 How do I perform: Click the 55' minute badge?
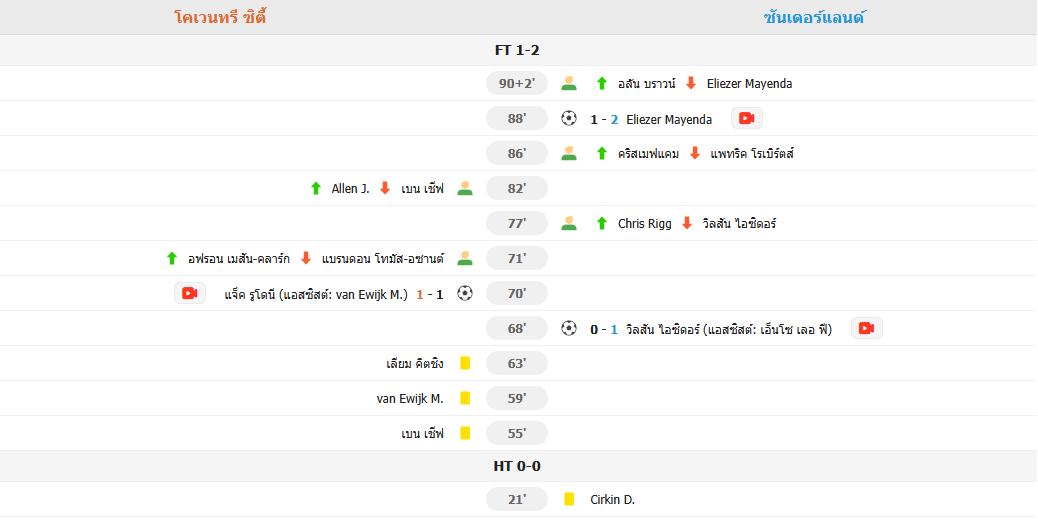(517, 433)
